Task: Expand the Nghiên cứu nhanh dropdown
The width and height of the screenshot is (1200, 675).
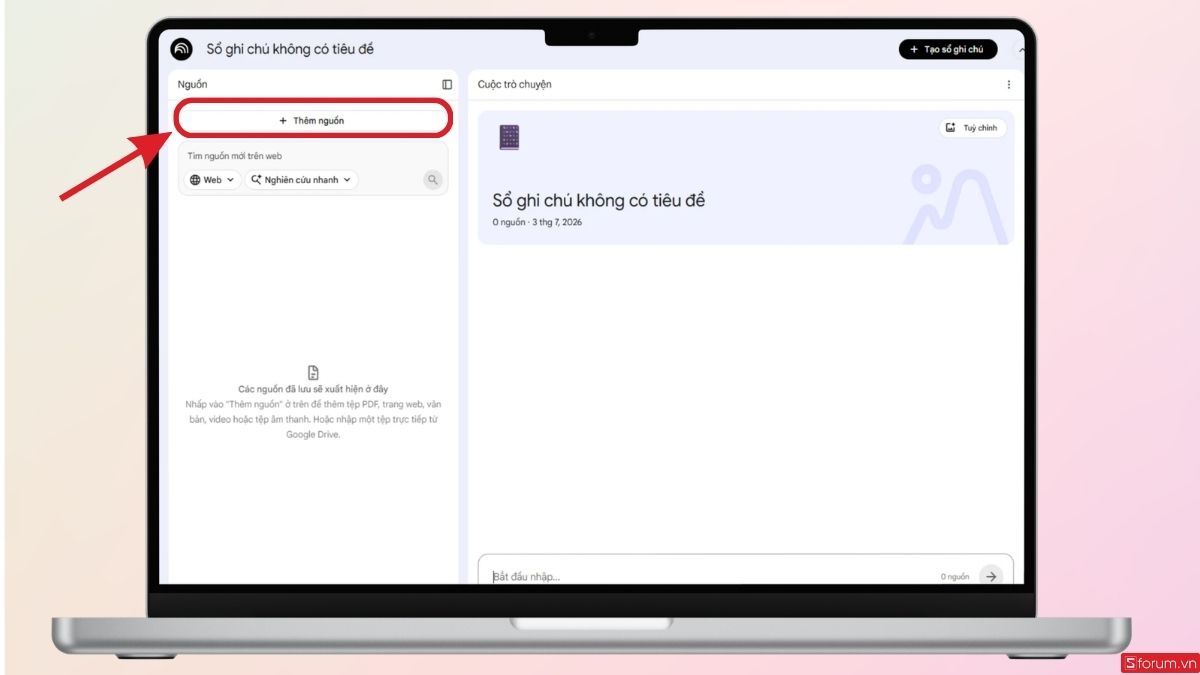Action: pyautogui.click(x=302, y=180)
